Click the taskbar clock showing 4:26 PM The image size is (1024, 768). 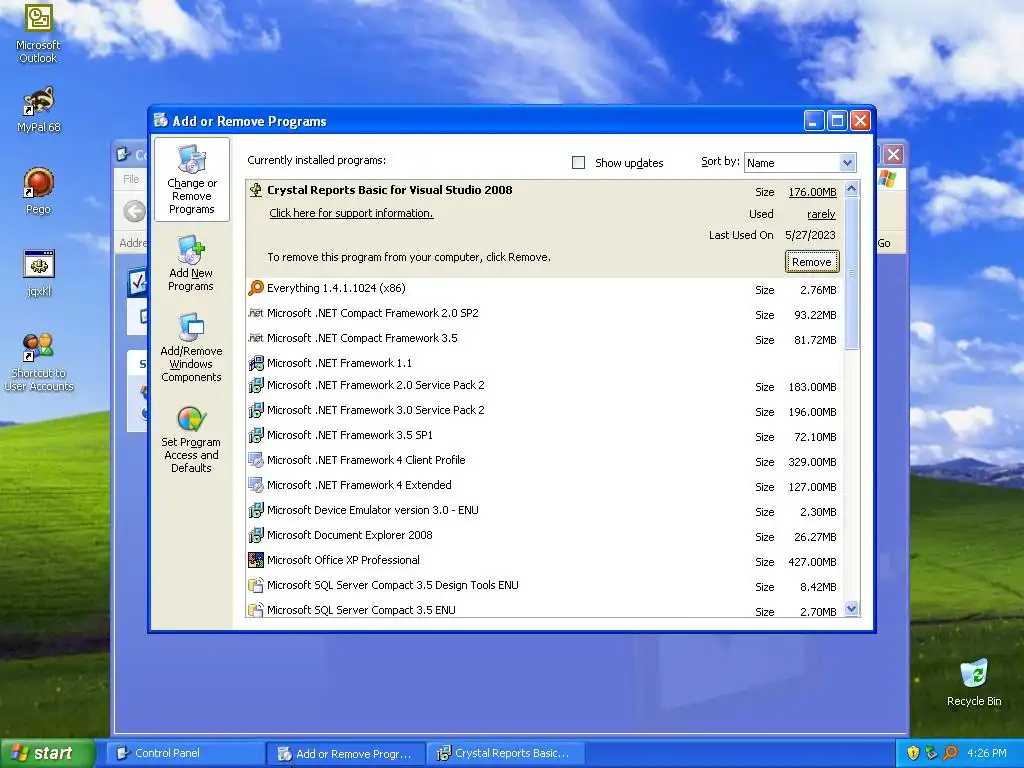click(x=987, y=753)
